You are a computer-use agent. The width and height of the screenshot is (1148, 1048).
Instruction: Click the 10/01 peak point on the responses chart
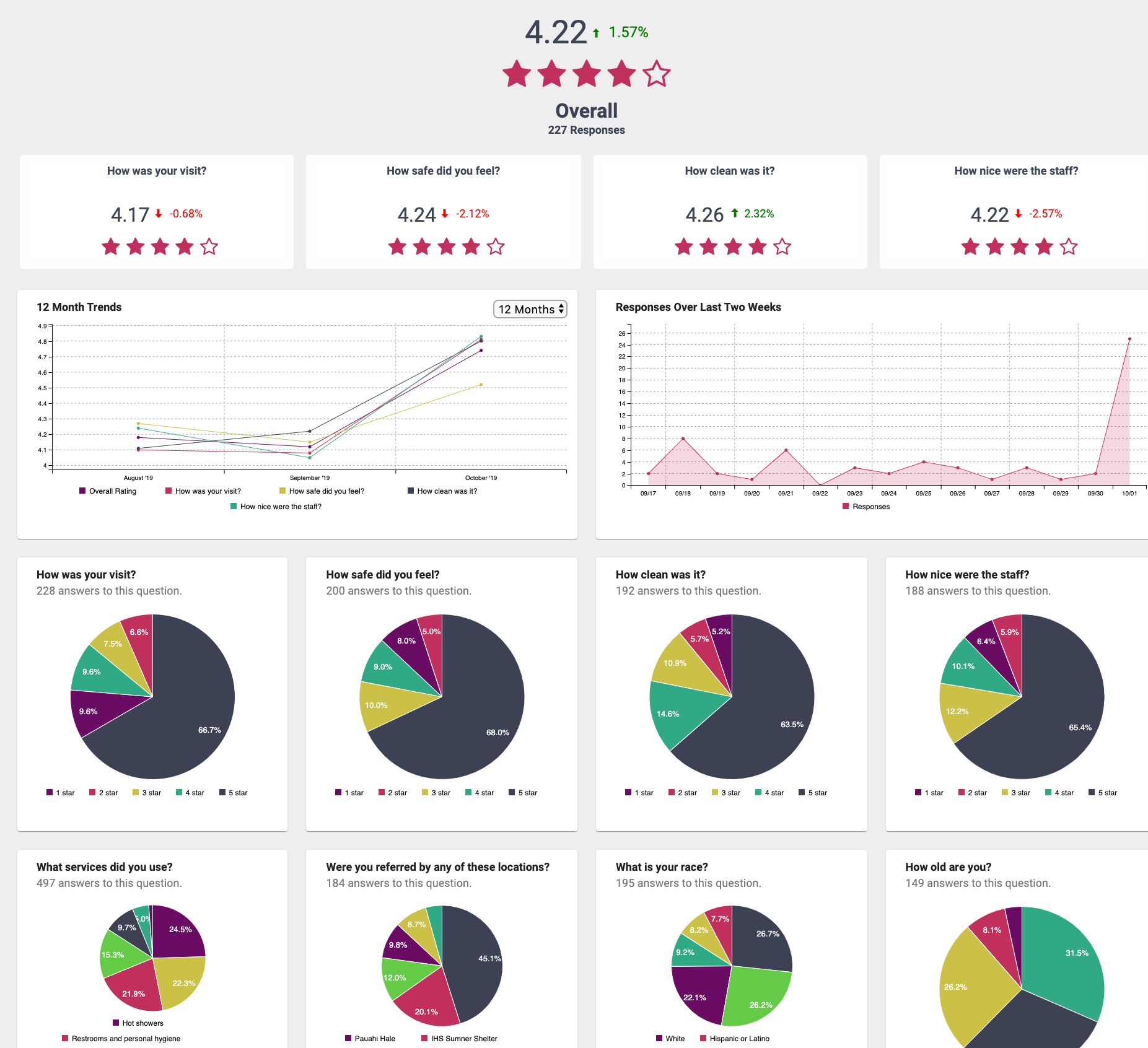1130,339
